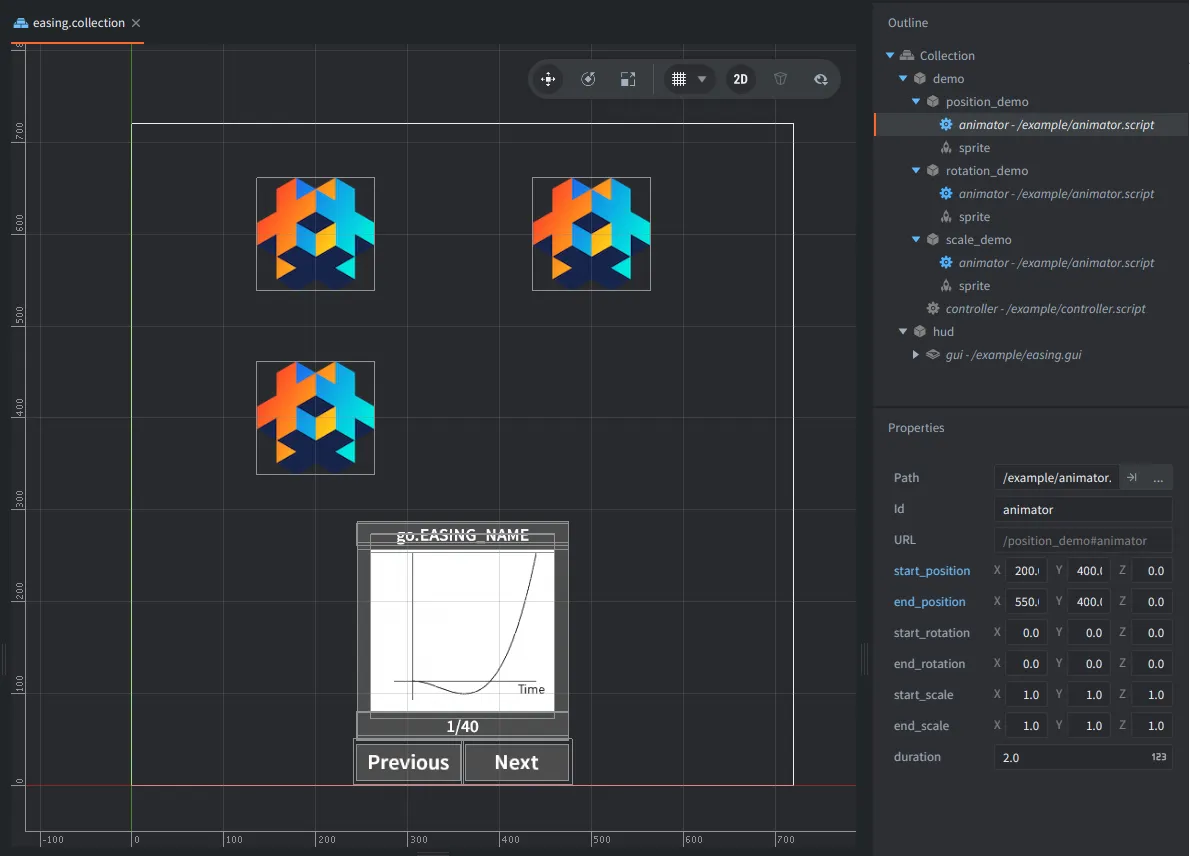Toggle the grid visibility icon
The image size is (1190, 856).
click(x=679, y=80)
